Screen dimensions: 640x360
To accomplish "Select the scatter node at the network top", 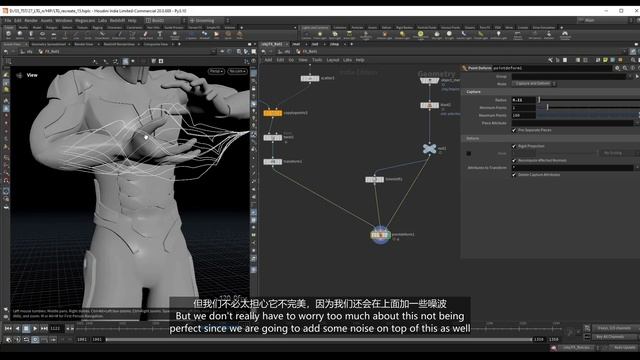I will pos(310,78).
